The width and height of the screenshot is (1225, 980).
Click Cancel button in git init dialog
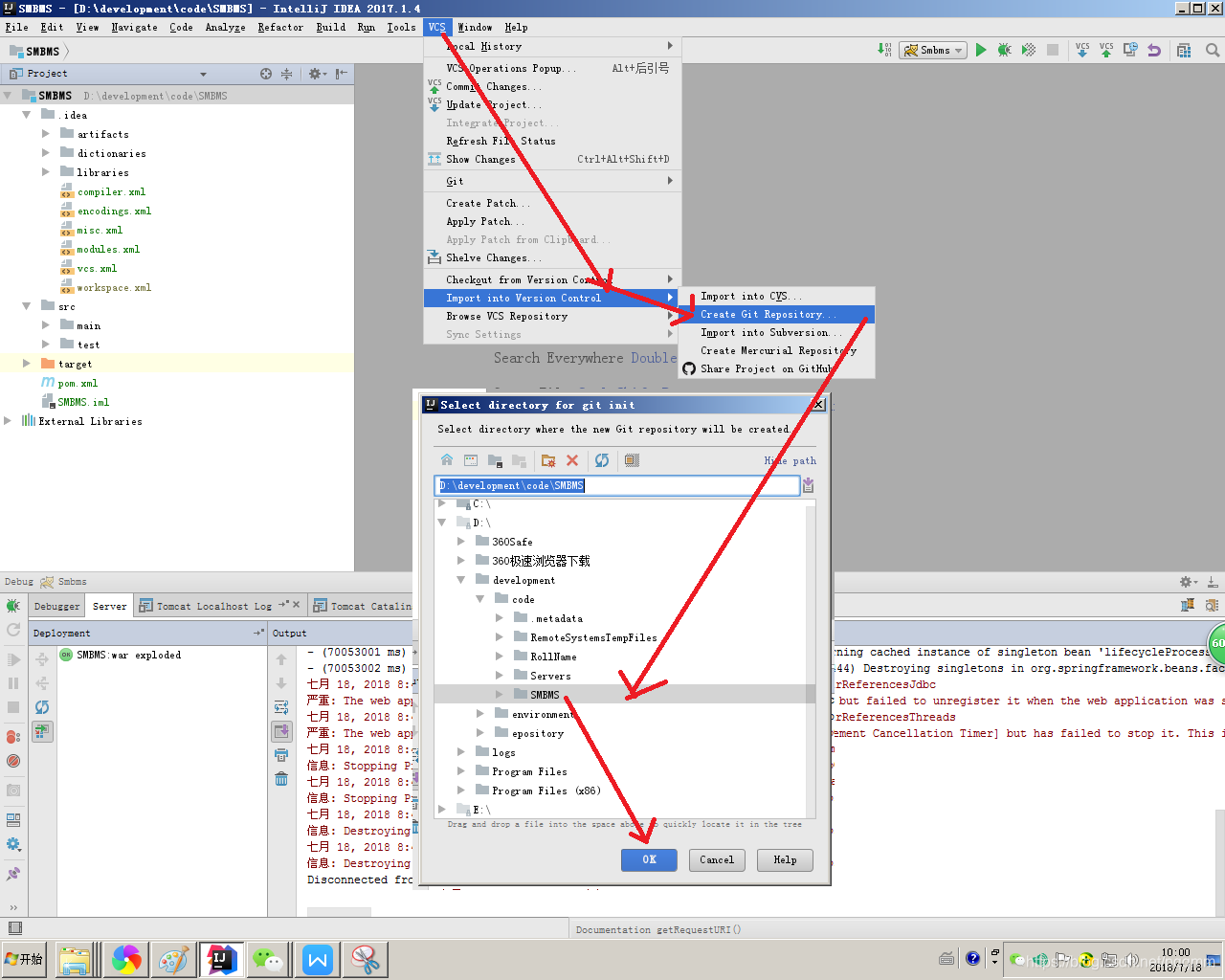(x=717, y=859)
